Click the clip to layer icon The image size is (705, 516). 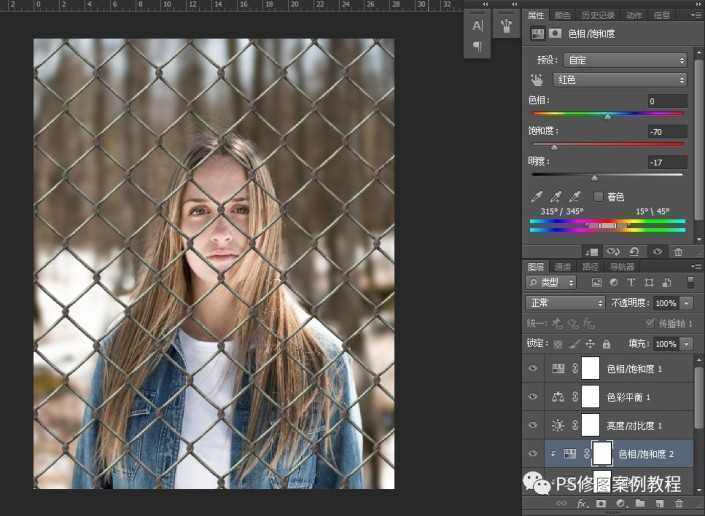[x=592, y=252]
